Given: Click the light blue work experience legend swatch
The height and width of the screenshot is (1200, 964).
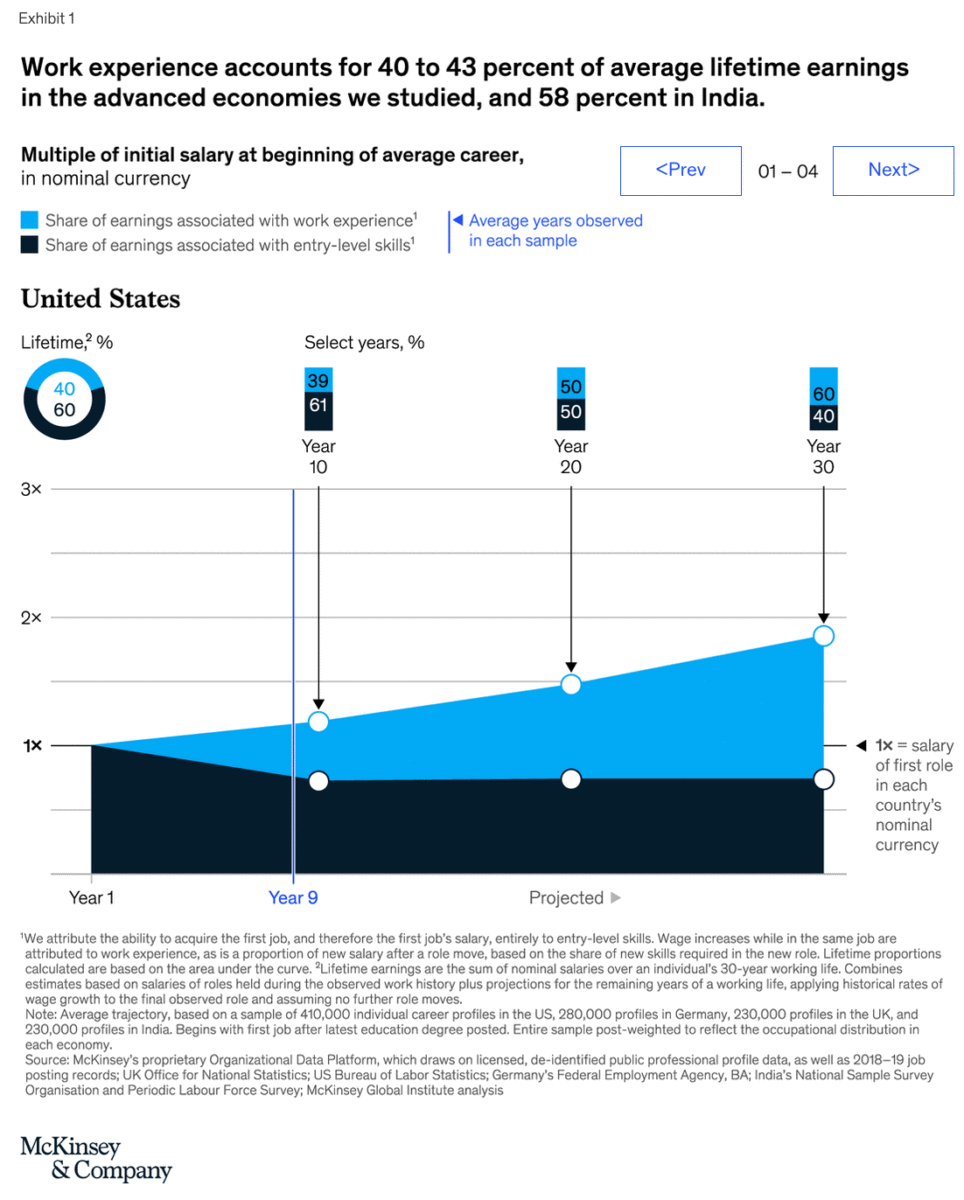Looking at the screenshot, I should 30,220.
